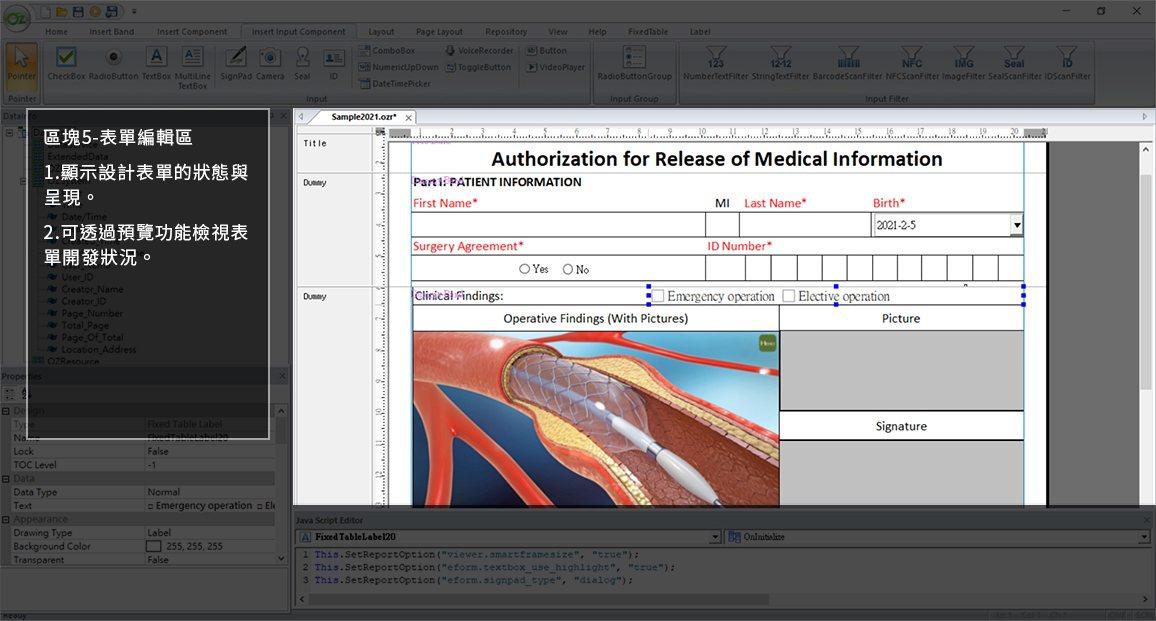Viewport: 1156px width, 621px height.
Task: Check the Emergency operation checkbox
Action: [x=658, y=296]
